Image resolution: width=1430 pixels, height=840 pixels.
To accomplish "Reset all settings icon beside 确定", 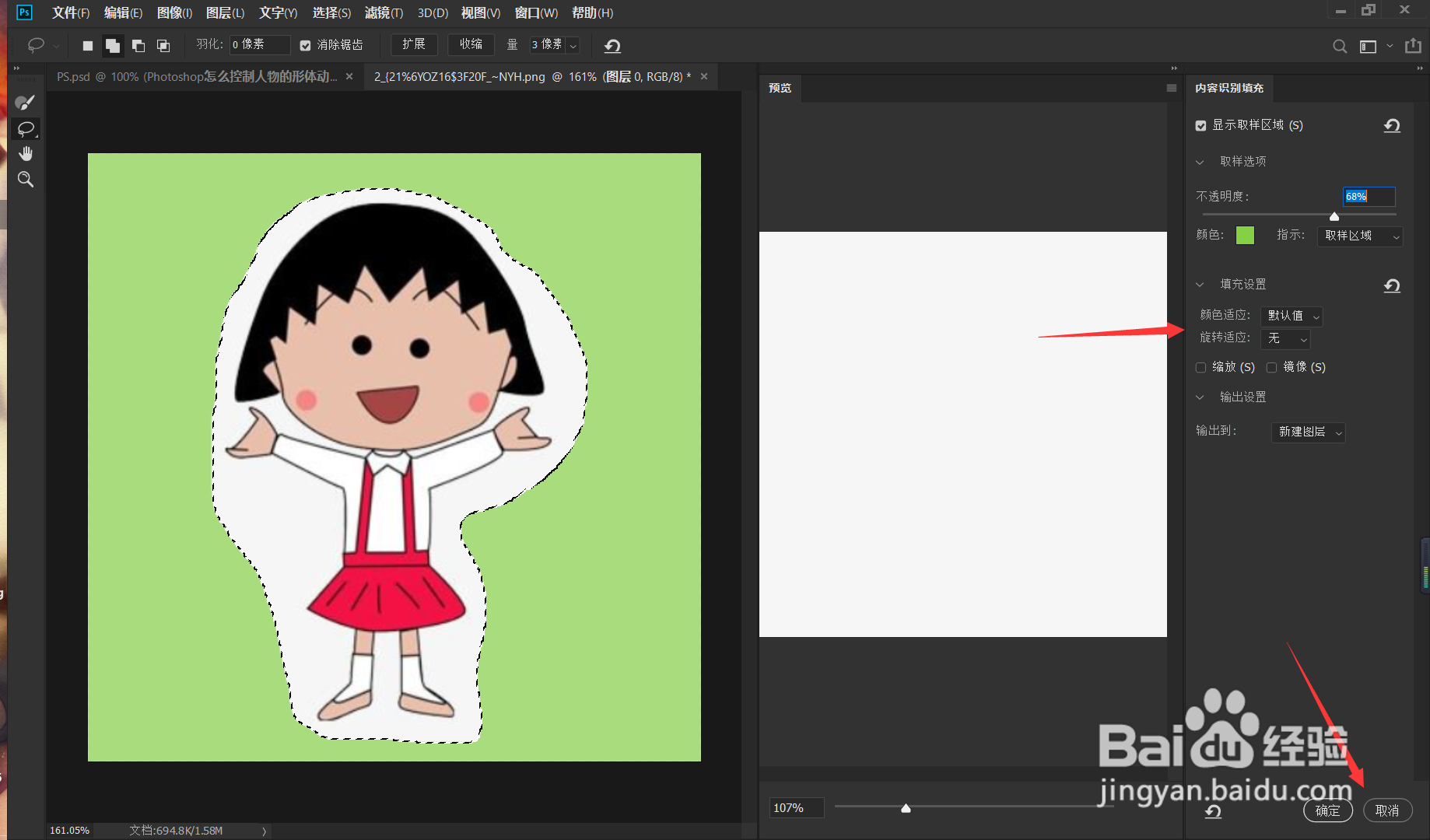I will 1213,811.
